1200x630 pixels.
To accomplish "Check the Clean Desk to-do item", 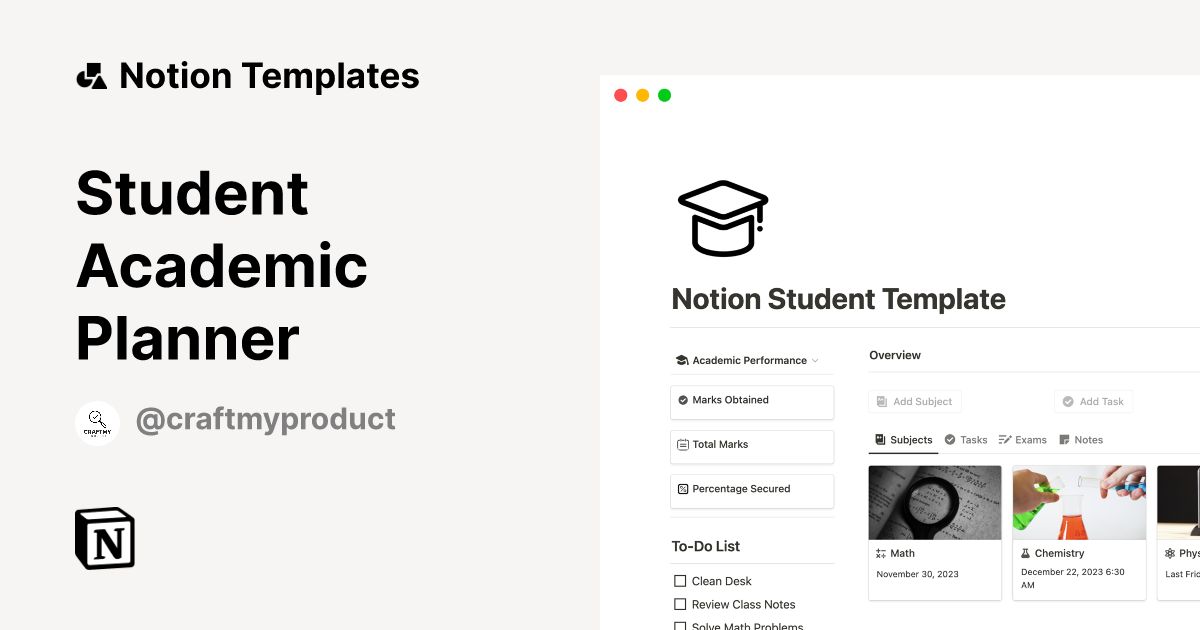I will (x=680, y=580).
